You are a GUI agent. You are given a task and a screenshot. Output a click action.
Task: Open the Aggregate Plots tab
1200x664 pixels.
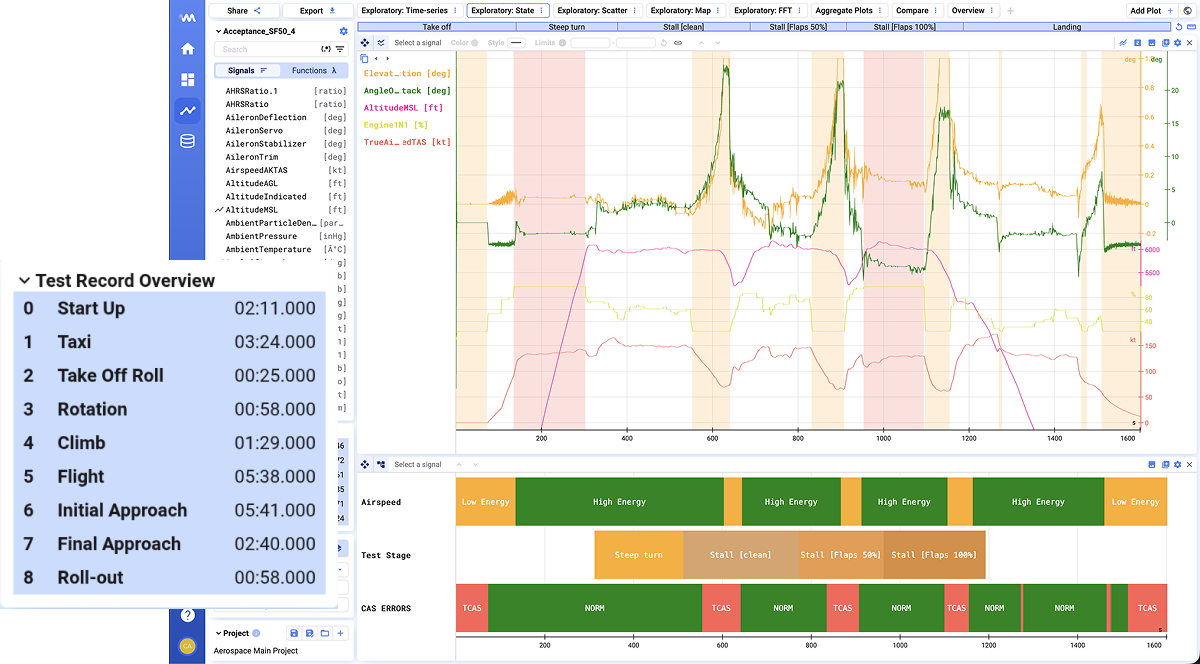coord(845,11)
